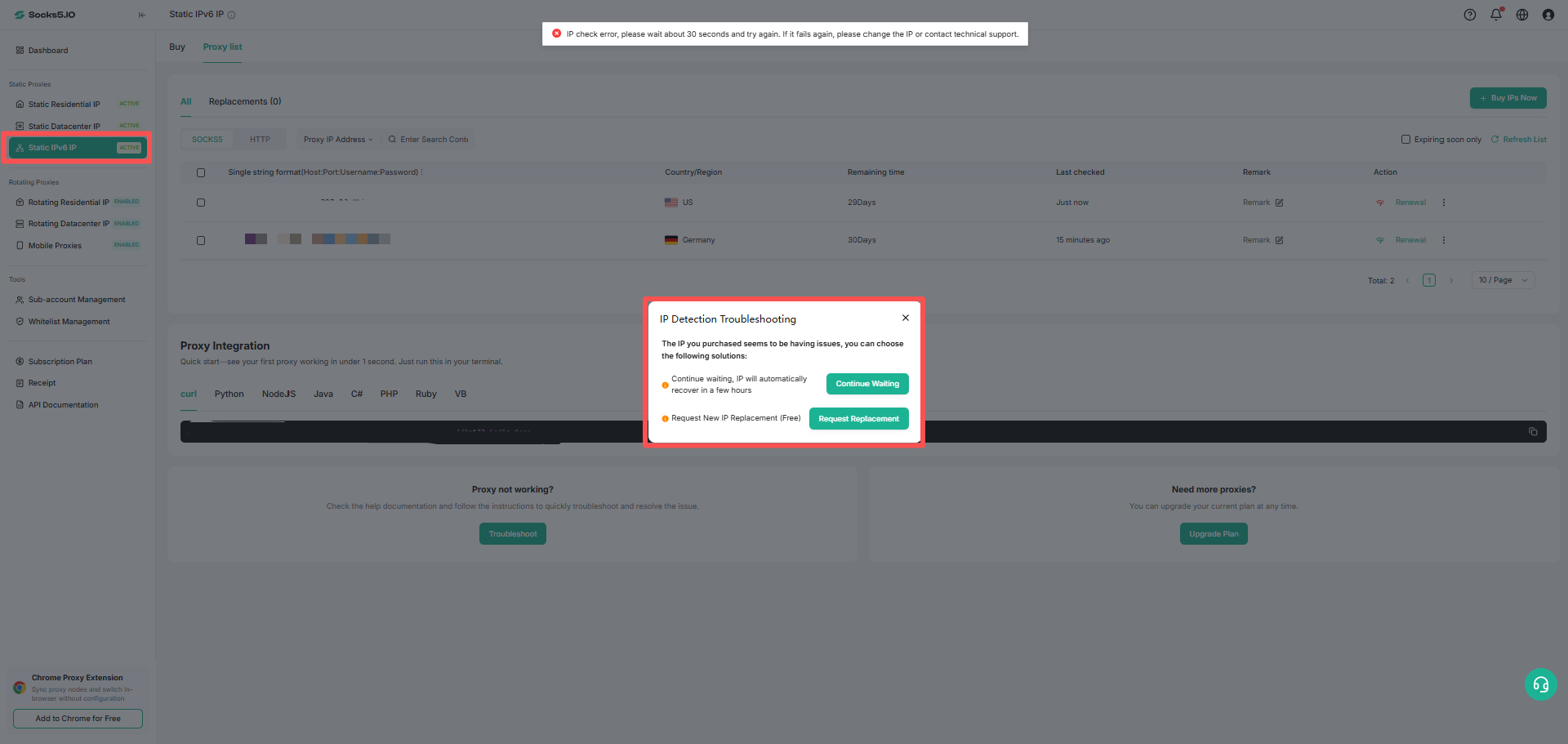Open the help question mark icon
Viewport: 1568px width, 744px height.
click(1470, 15)
